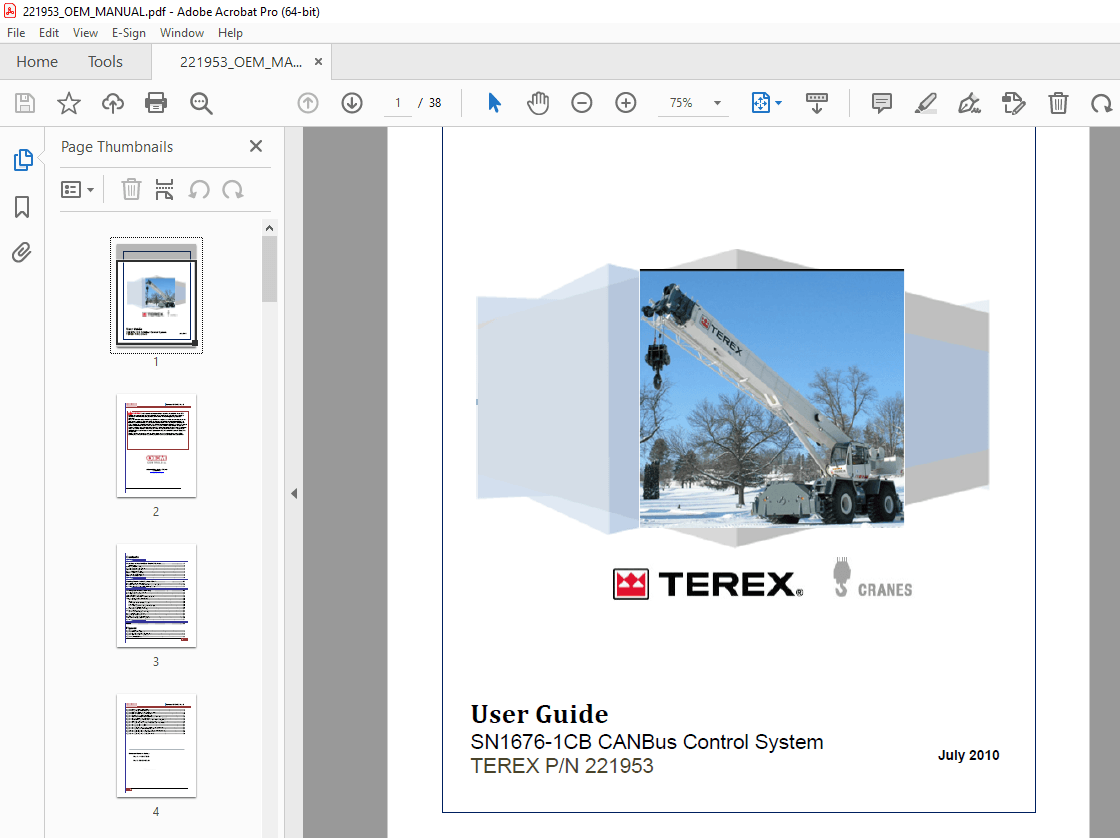Open the Edit menu

coord(48,33)
